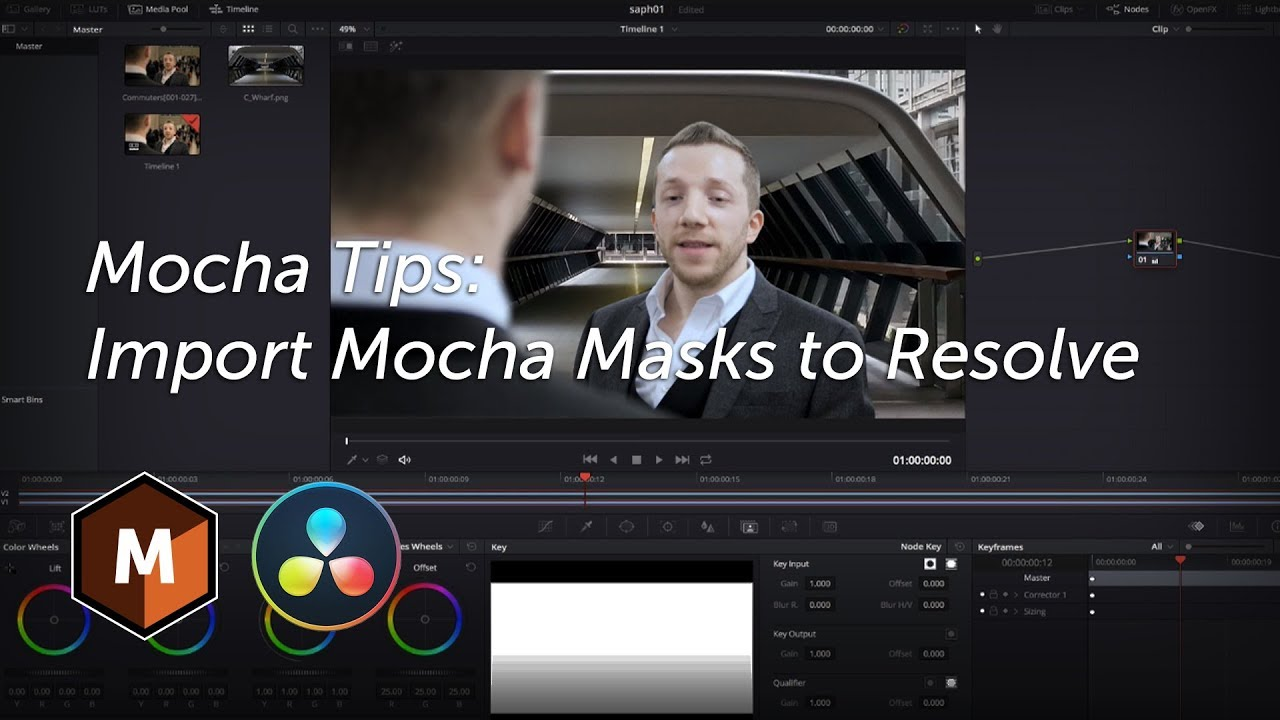Open viewer timecode 00:00:00:00 dropdown

(855, 29)
